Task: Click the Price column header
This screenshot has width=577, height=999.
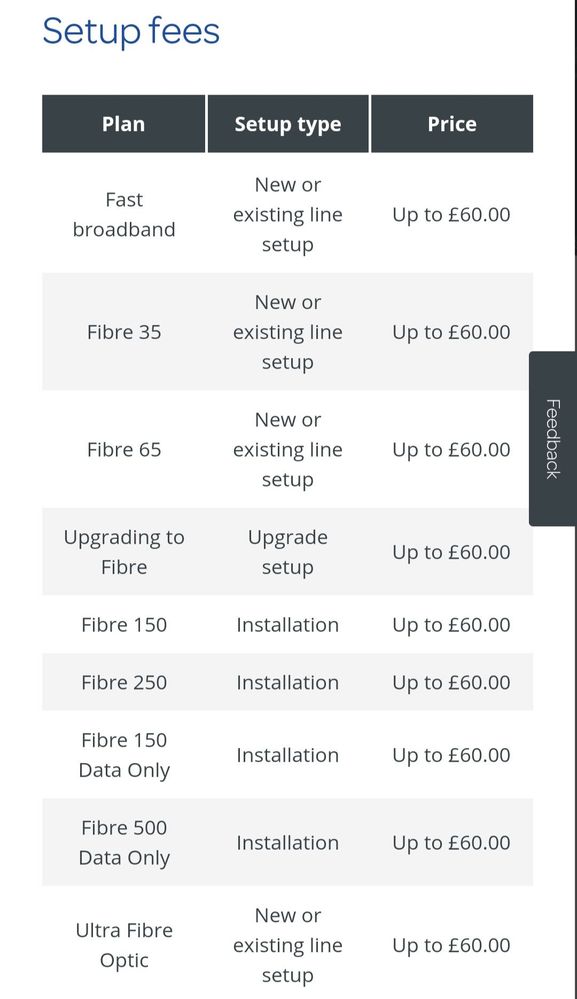Action: 452,124
